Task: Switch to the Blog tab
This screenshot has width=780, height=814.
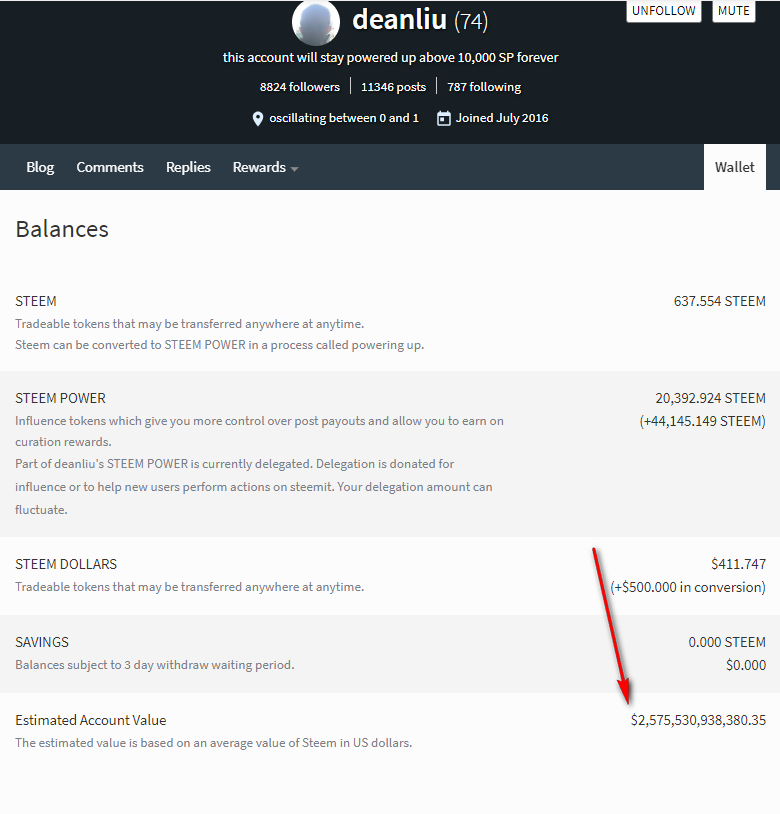Action: point(40,167)
